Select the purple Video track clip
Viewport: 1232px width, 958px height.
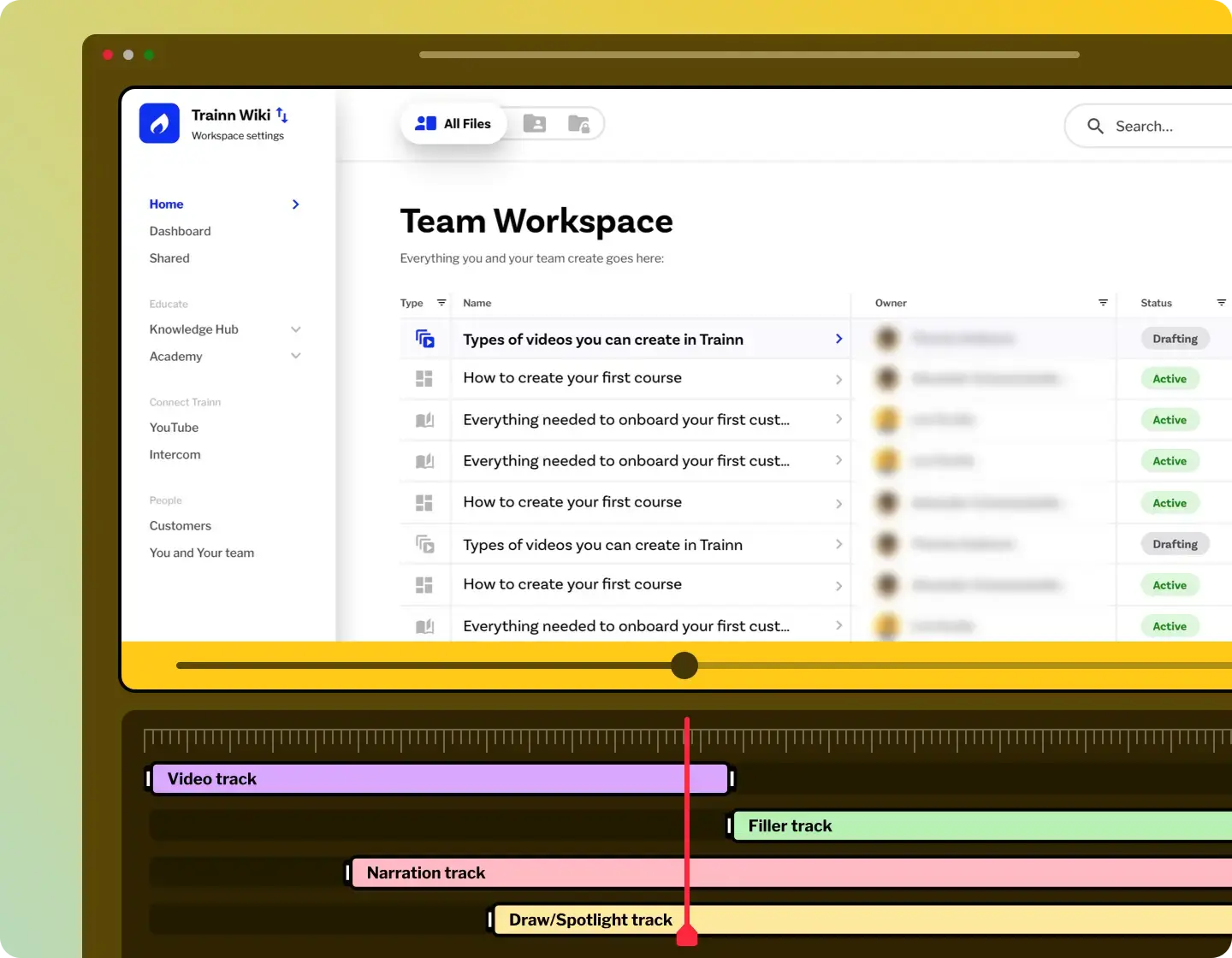click(x=440, y=779)
